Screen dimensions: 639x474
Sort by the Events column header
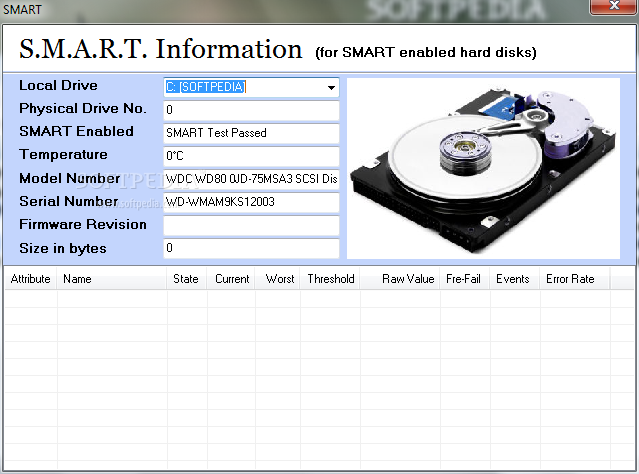(515, 279)
